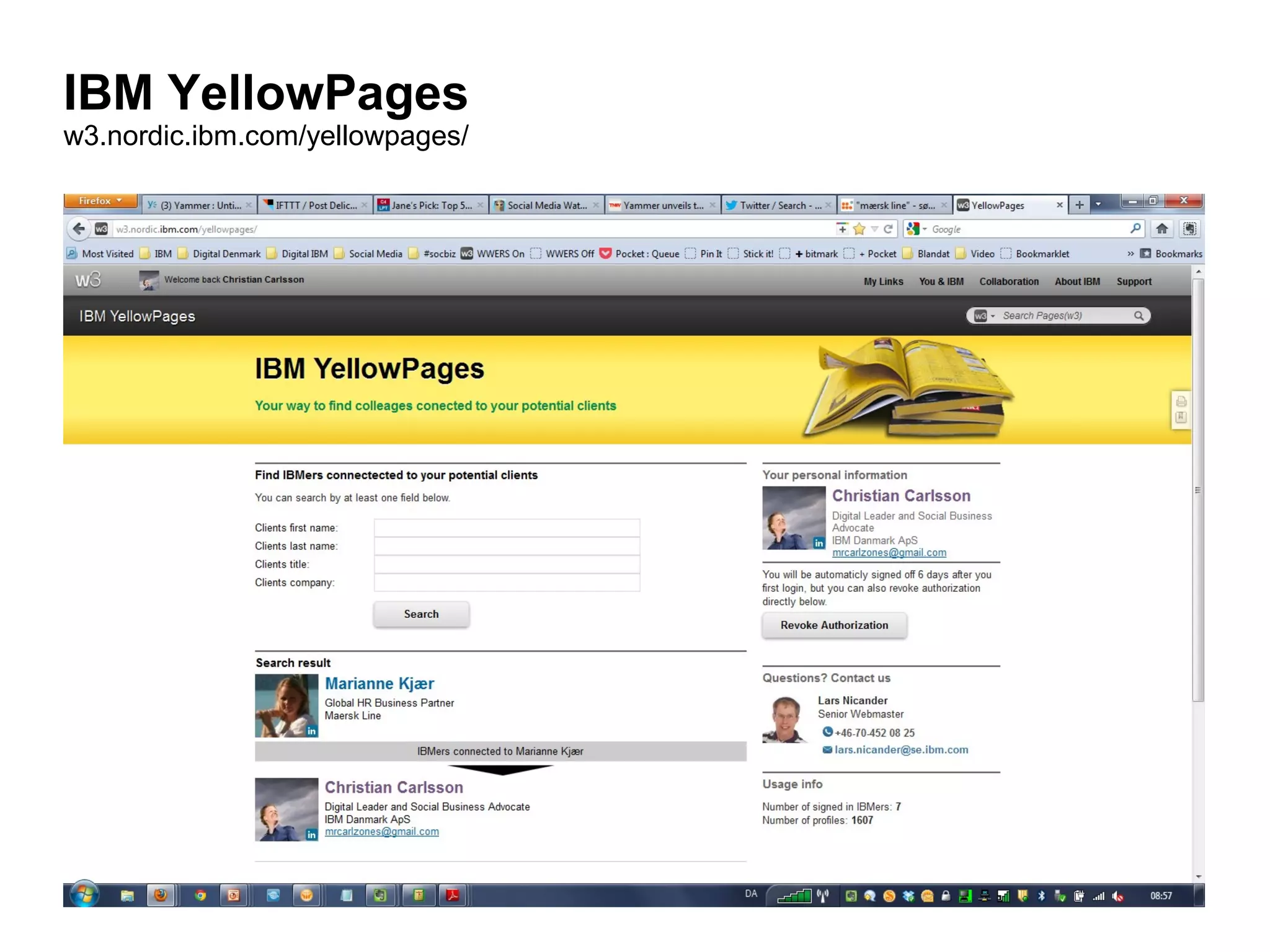The height and width of the screenshot is (952, 1270).
Task: Open the Windows Start orb
Action: pos(84,895)
